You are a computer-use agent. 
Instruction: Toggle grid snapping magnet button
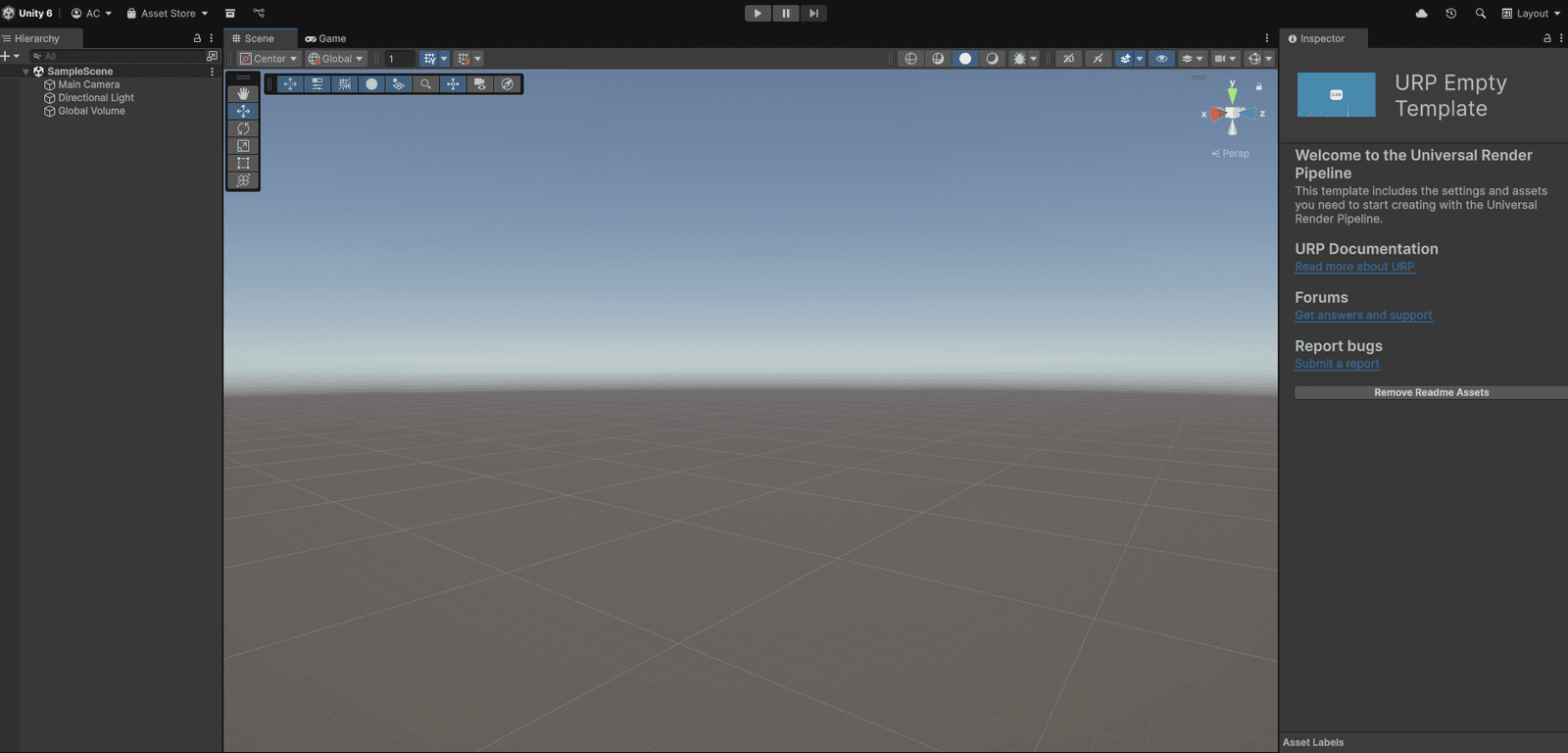click(464, 59)
